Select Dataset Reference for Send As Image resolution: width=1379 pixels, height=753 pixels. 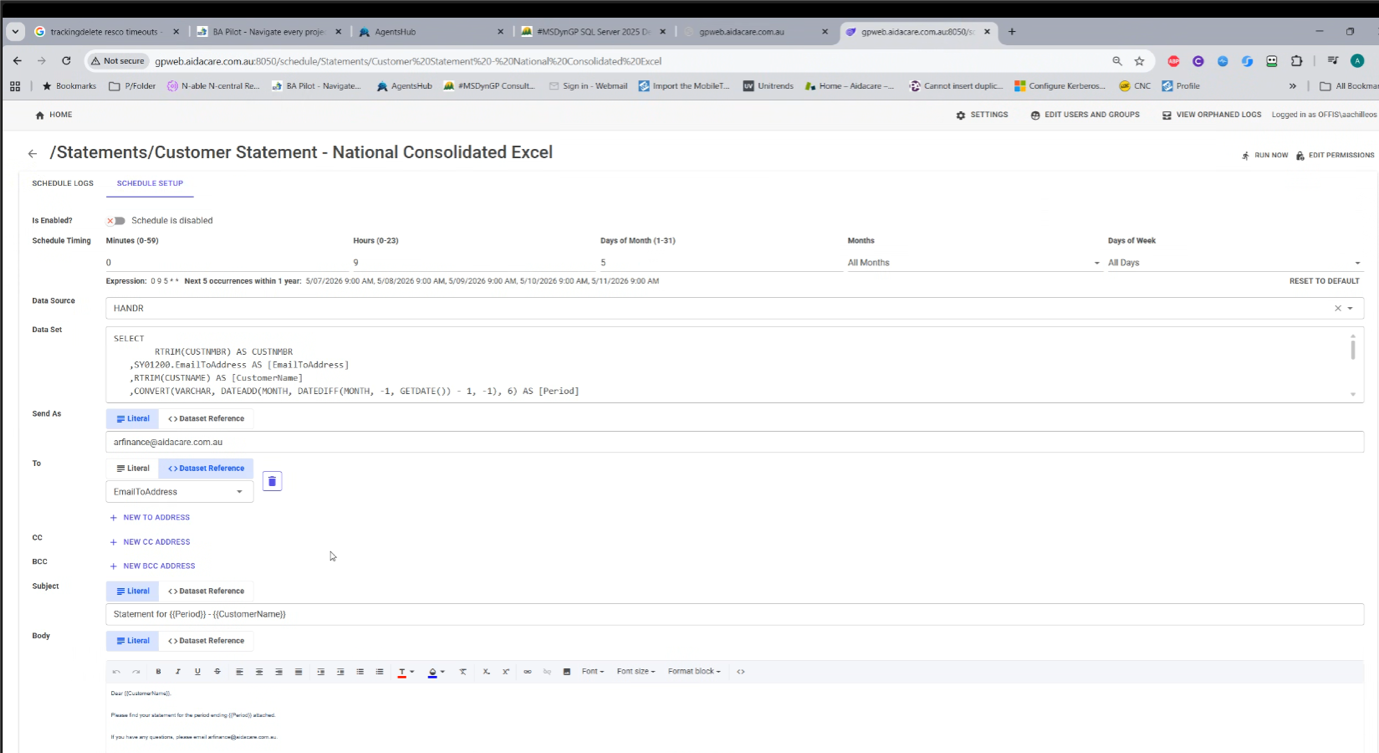pyautogui.click(x=206, y=419)
